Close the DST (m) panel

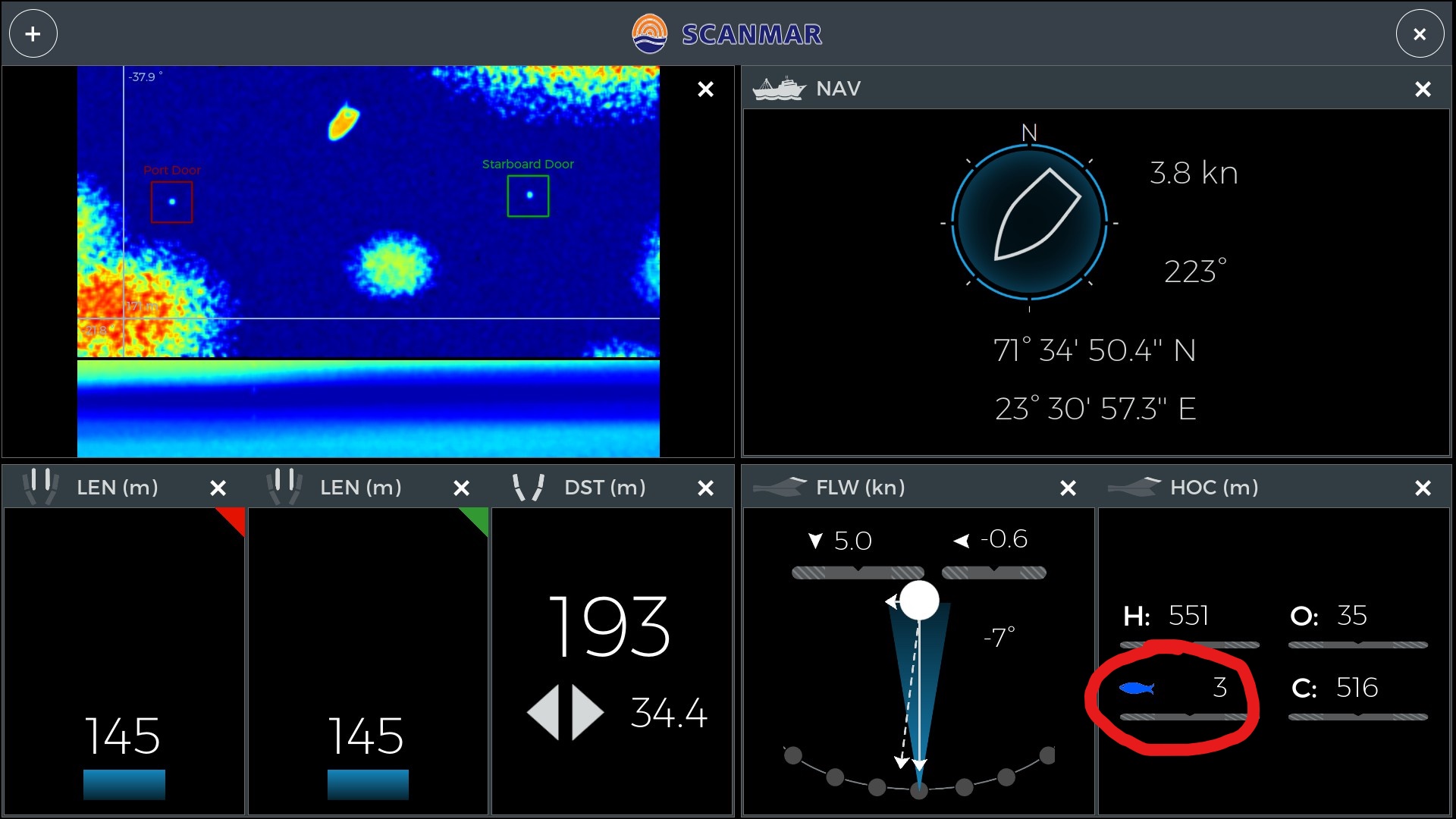coord(705,488)
